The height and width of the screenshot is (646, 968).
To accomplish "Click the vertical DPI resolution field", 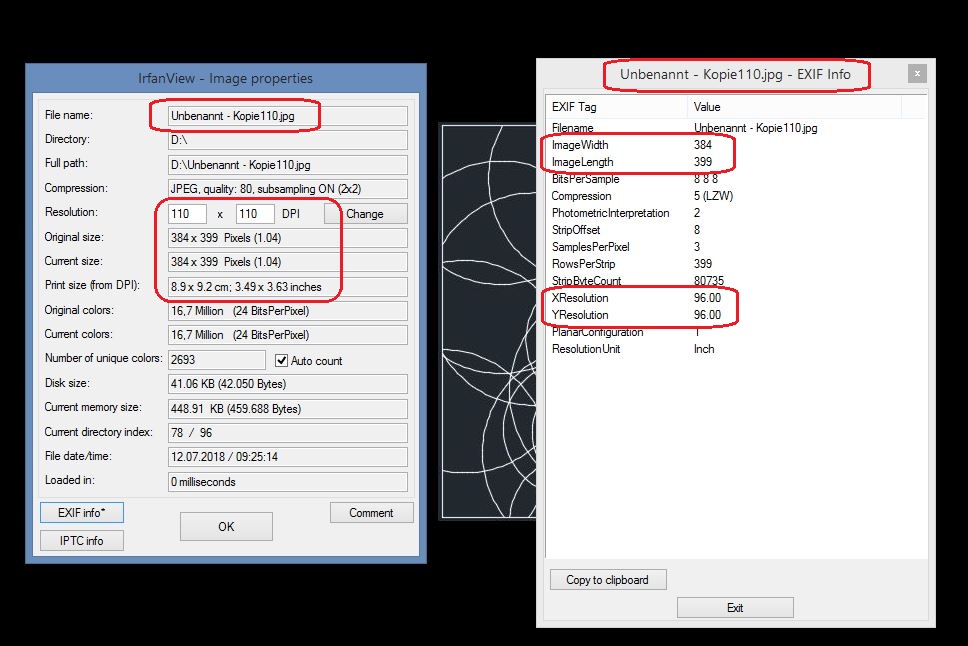I will pos(255,214).
